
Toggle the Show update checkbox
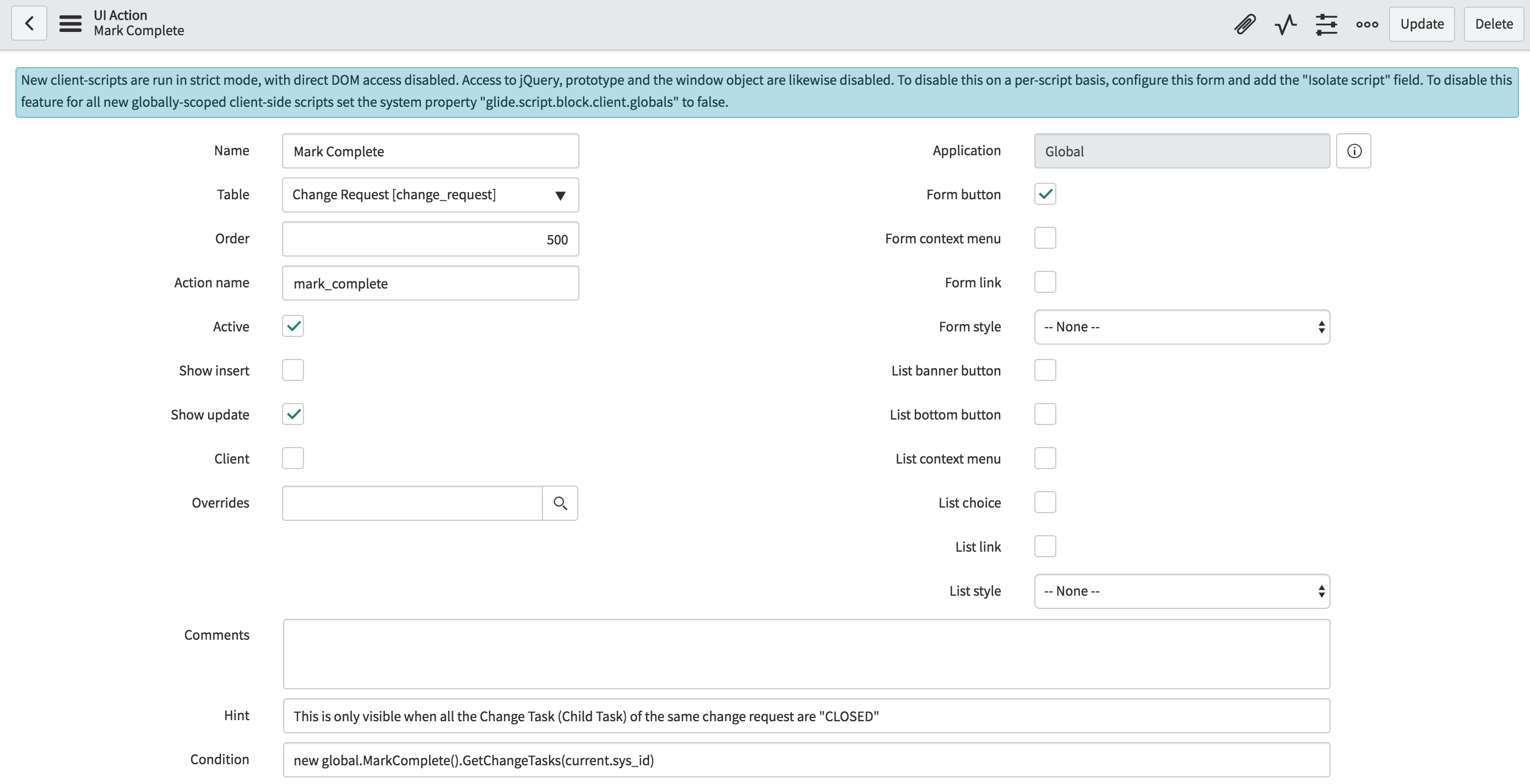point(293,414)
